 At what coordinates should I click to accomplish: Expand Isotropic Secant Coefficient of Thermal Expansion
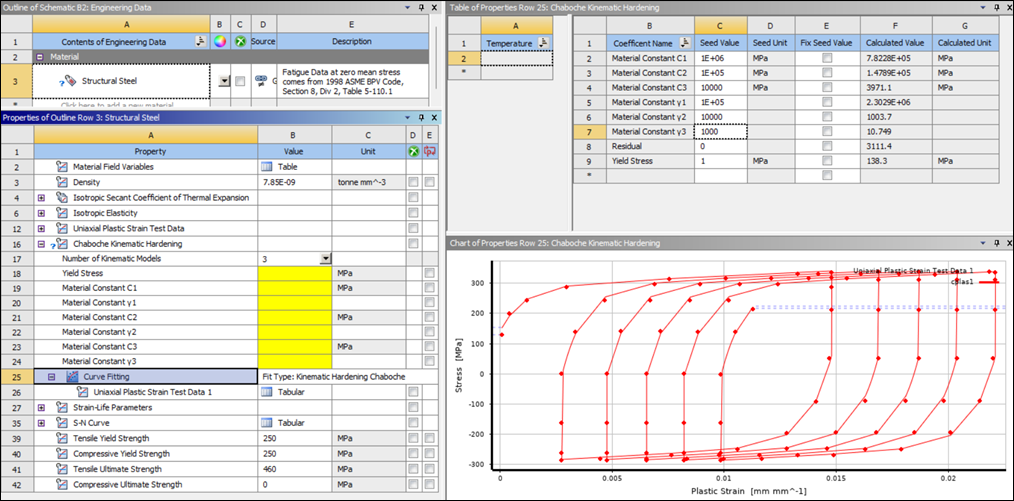tap(41, 197)
